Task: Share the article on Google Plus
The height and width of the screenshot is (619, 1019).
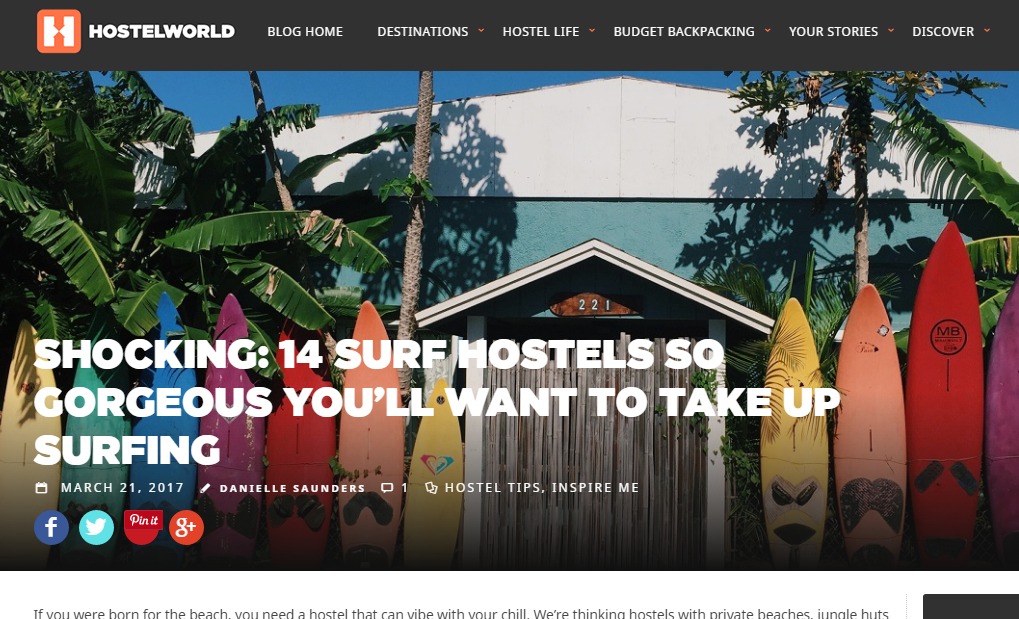Action: pos(187,527)
